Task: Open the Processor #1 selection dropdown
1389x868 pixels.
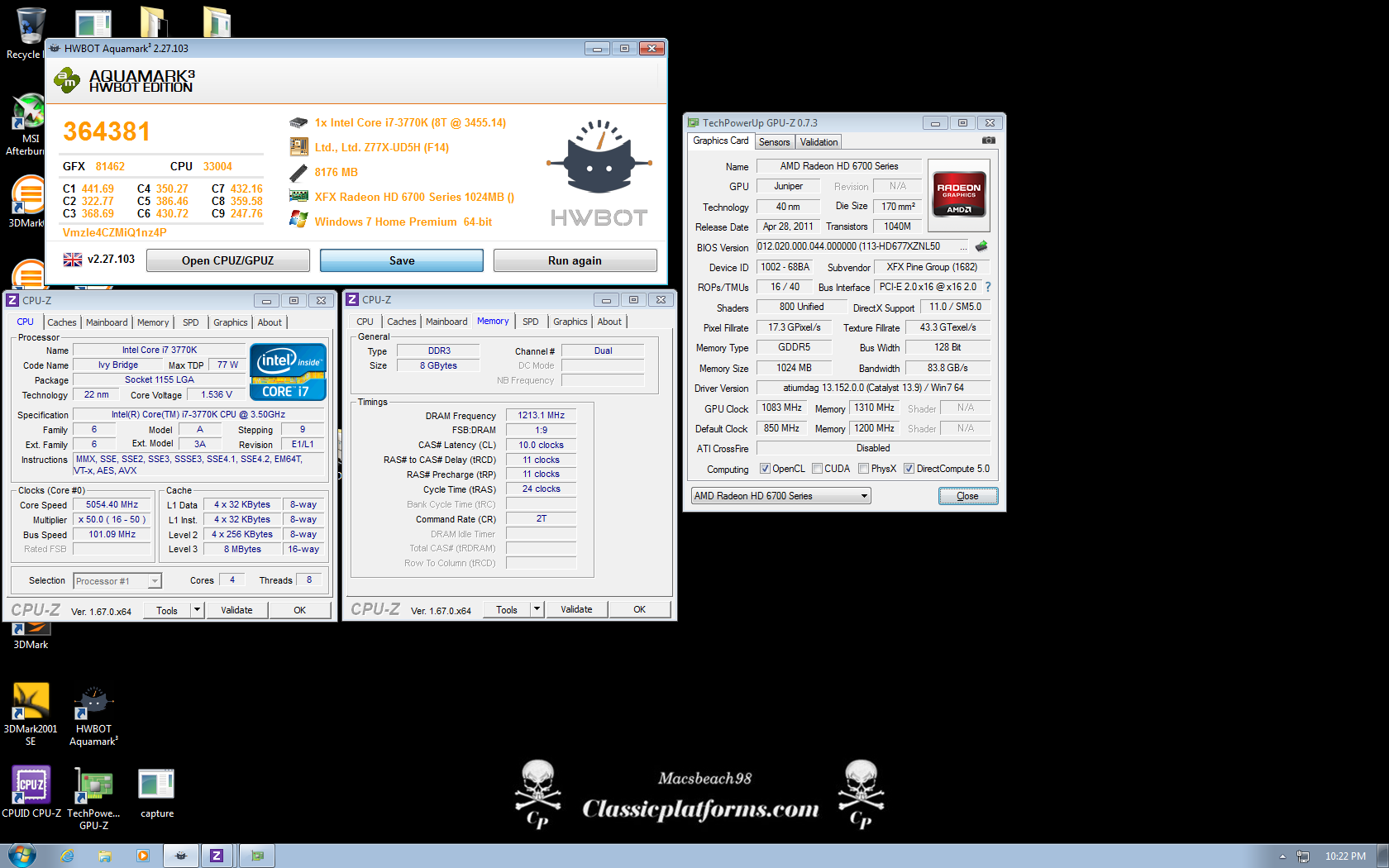Action: (117, 581)
